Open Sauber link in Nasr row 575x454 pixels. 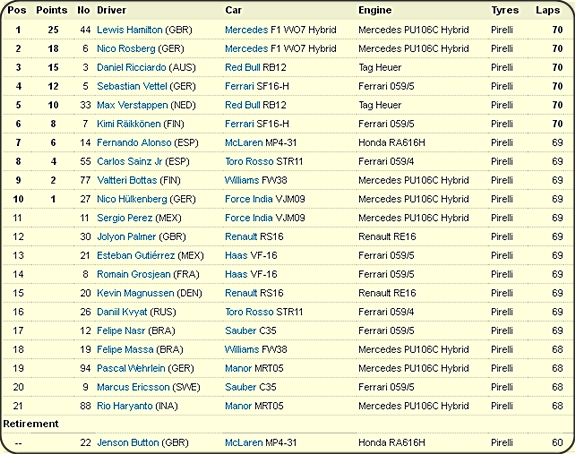[x=241, y=331]
